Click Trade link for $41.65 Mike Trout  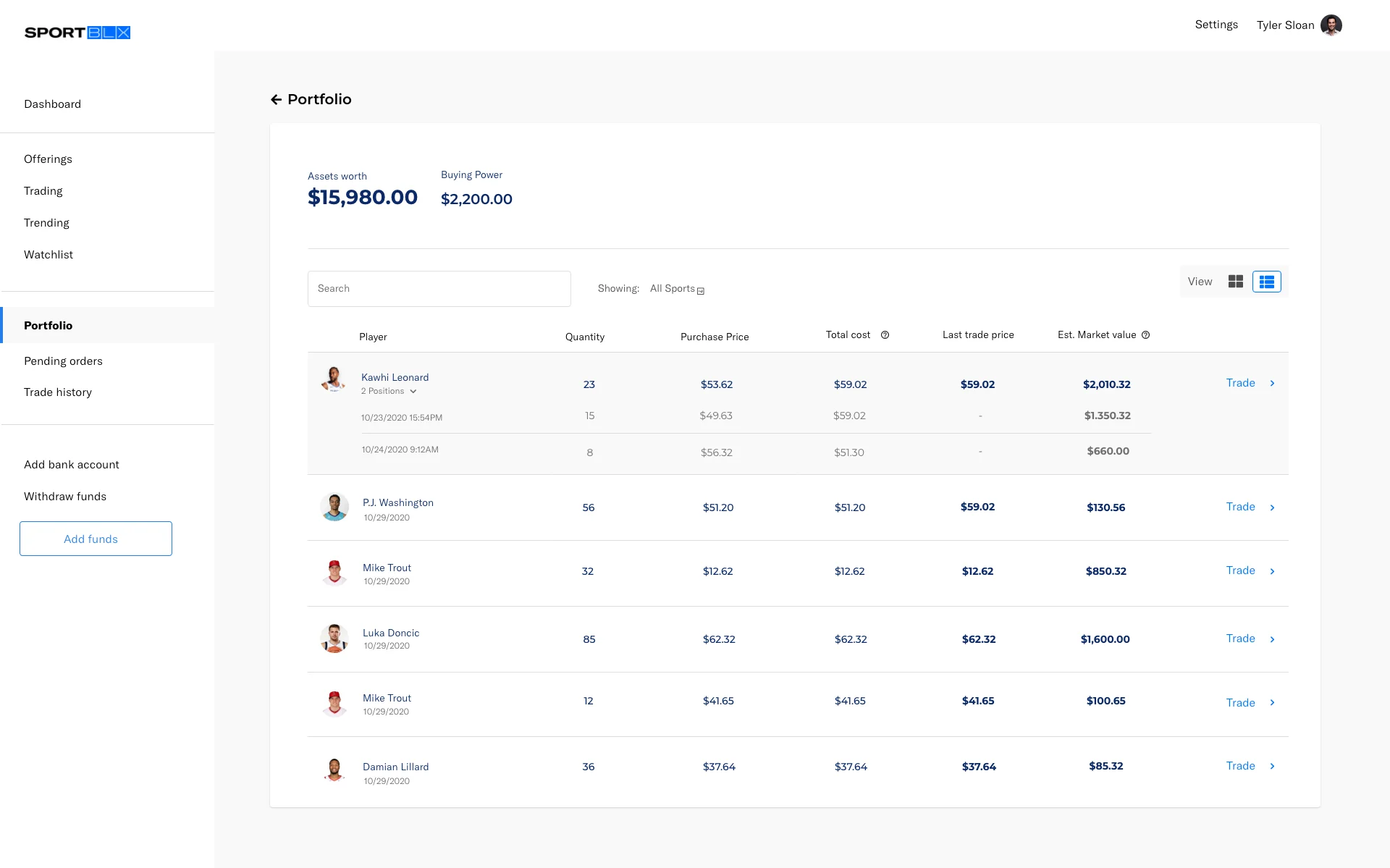click(1240, 703)
